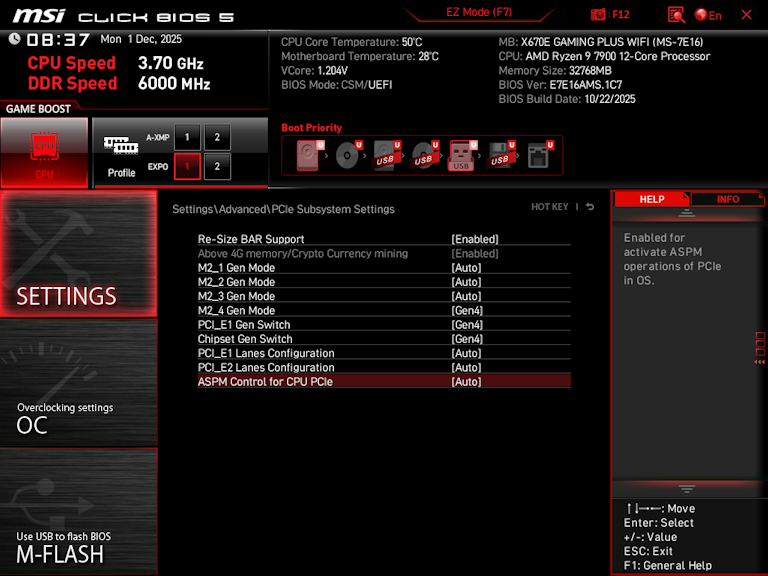Screen dimensions: 768x576
Task: Click the DDR Speed 6000 MHz value
Action: click(174, 83)
